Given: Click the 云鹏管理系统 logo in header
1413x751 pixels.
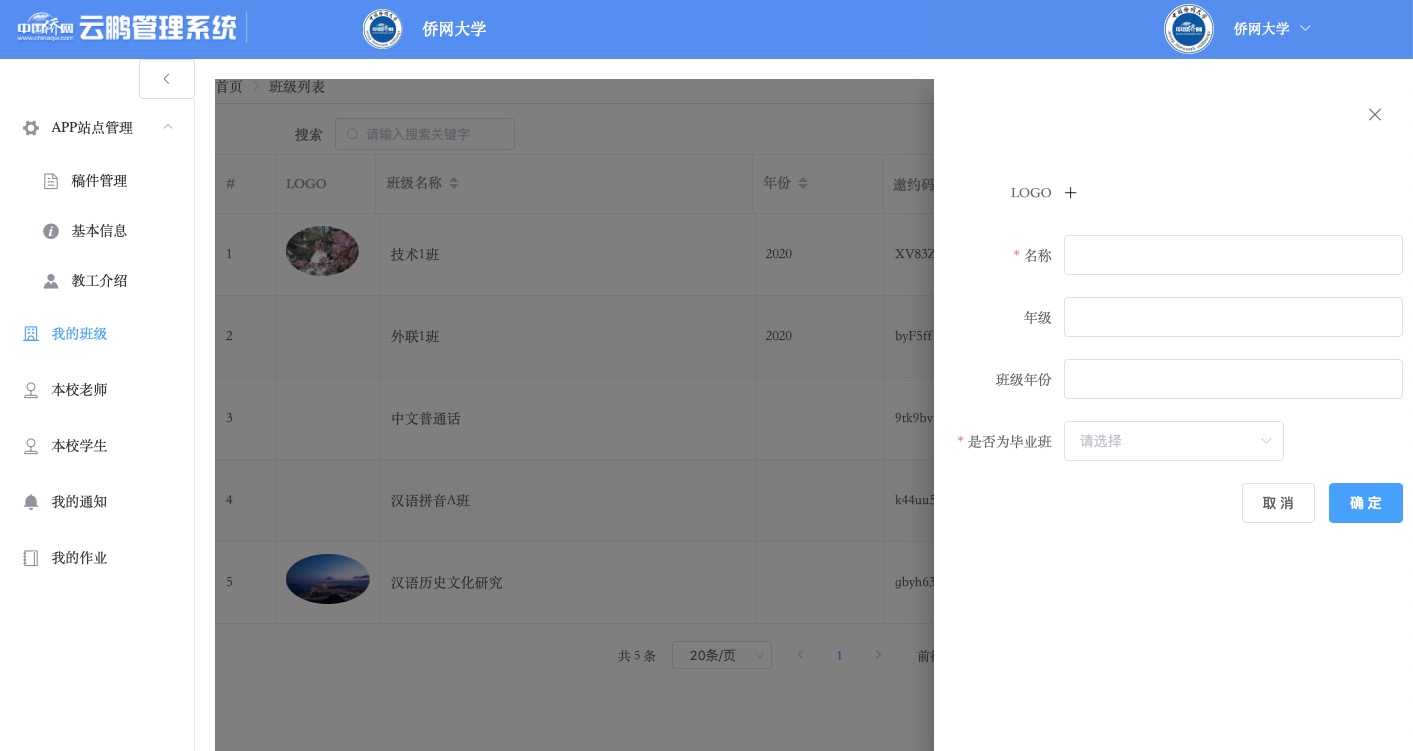Looking at the screenshot, I should click(127, 27).
